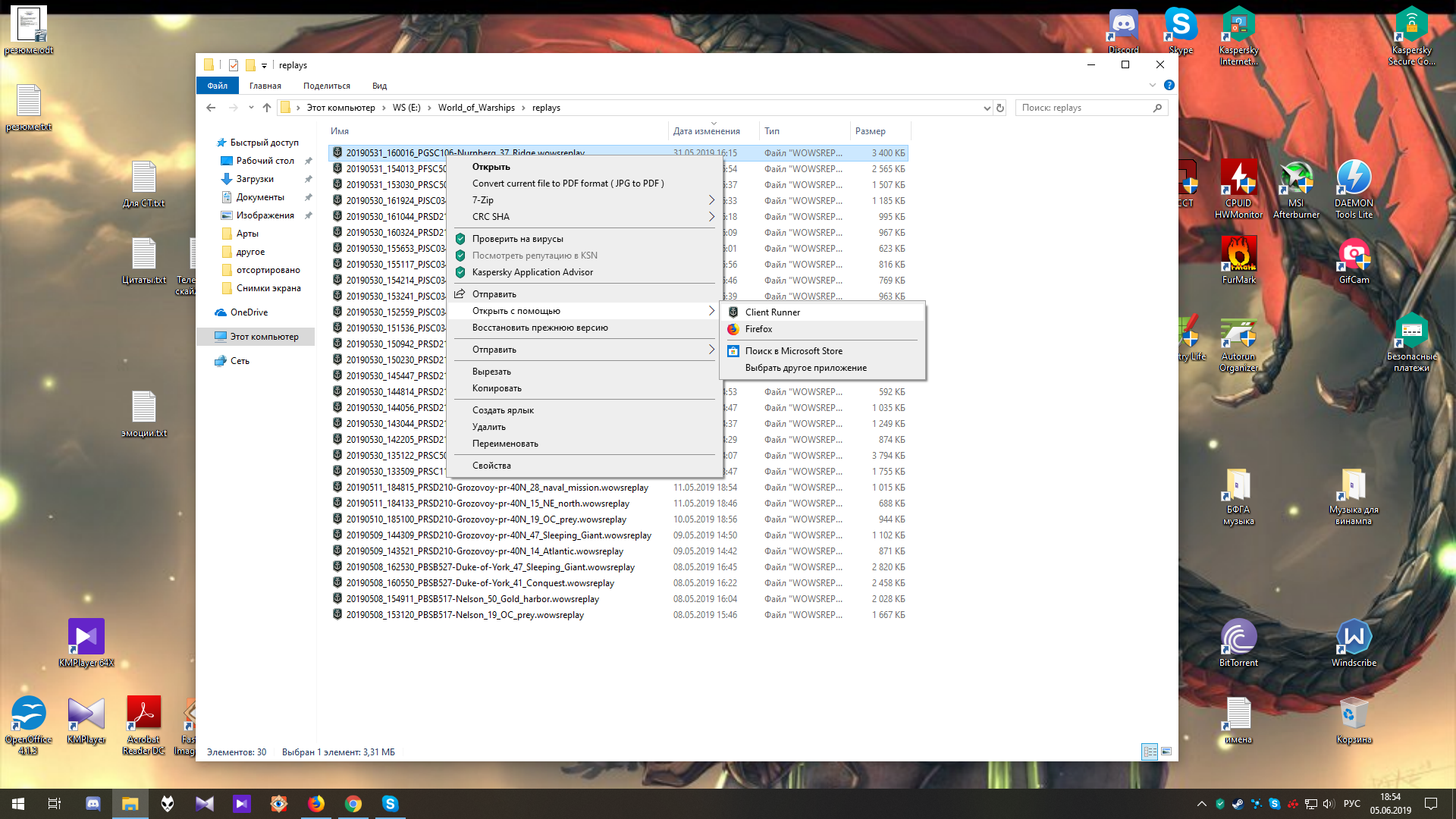Image resolution: width=1456 pixels, height=819 pixels.
Task: Open Windows Start menu
Action: pos(18,804)
